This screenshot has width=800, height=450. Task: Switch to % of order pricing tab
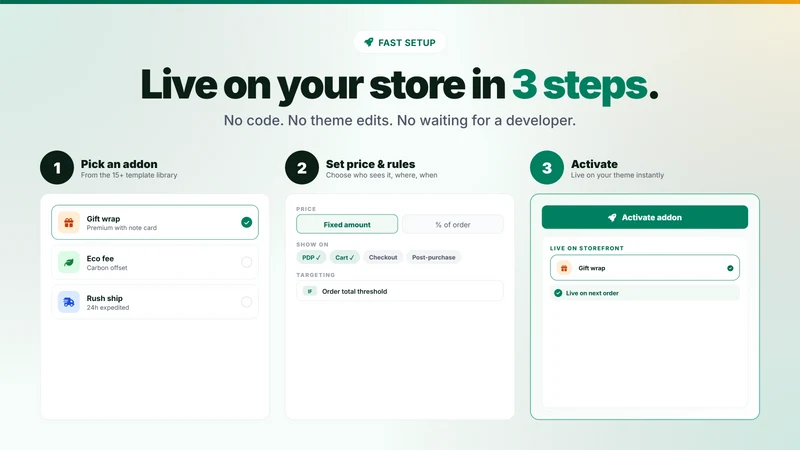click(453, 224)
